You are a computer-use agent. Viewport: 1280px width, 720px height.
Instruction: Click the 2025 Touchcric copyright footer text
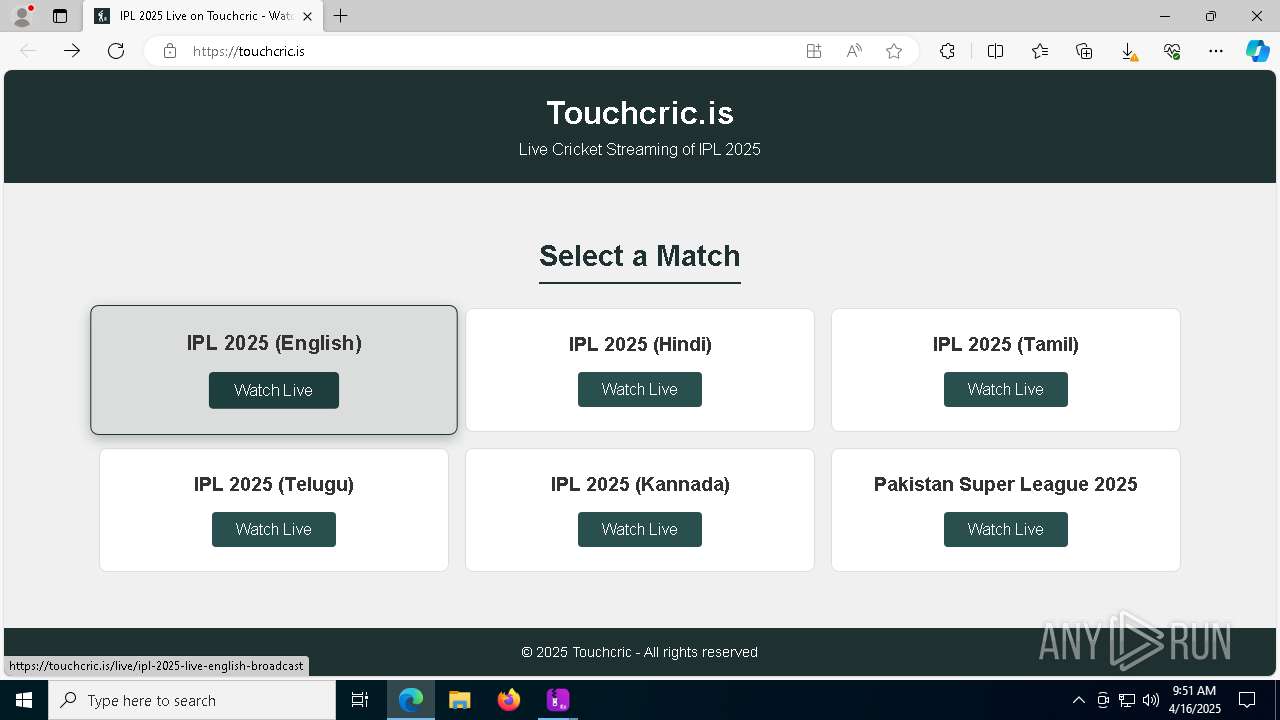click(x=640, y=652)
